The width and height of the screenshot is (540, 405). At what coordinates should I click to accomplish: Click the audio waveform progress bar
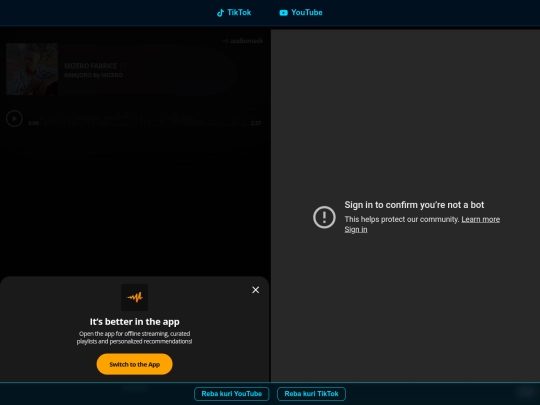145,119
